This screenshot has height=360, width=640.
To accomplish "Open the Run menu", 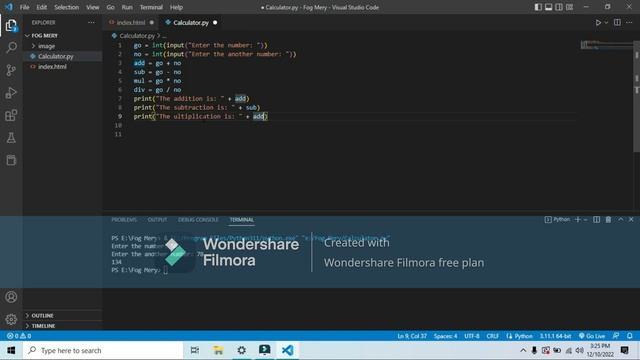I will click(x=127, y=7).
